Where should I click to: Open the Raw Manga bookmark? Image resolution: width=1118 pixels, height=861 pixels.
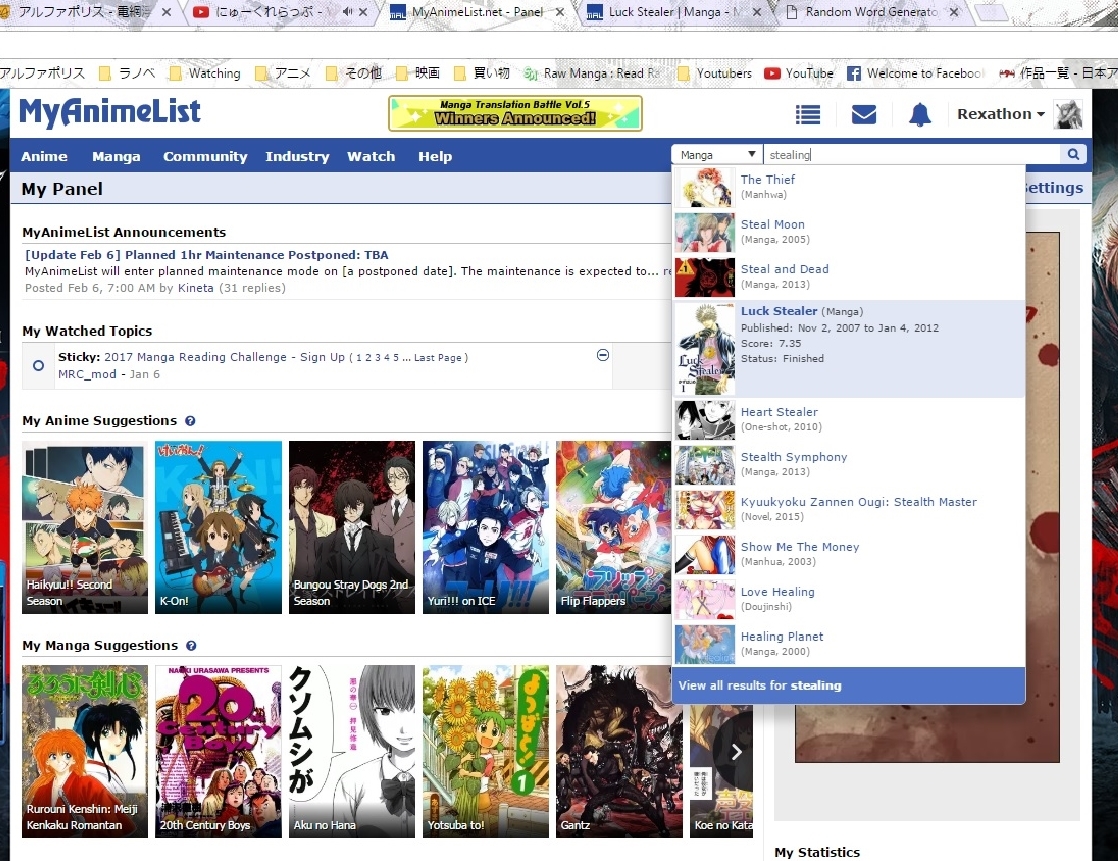(x=592, y=73)
